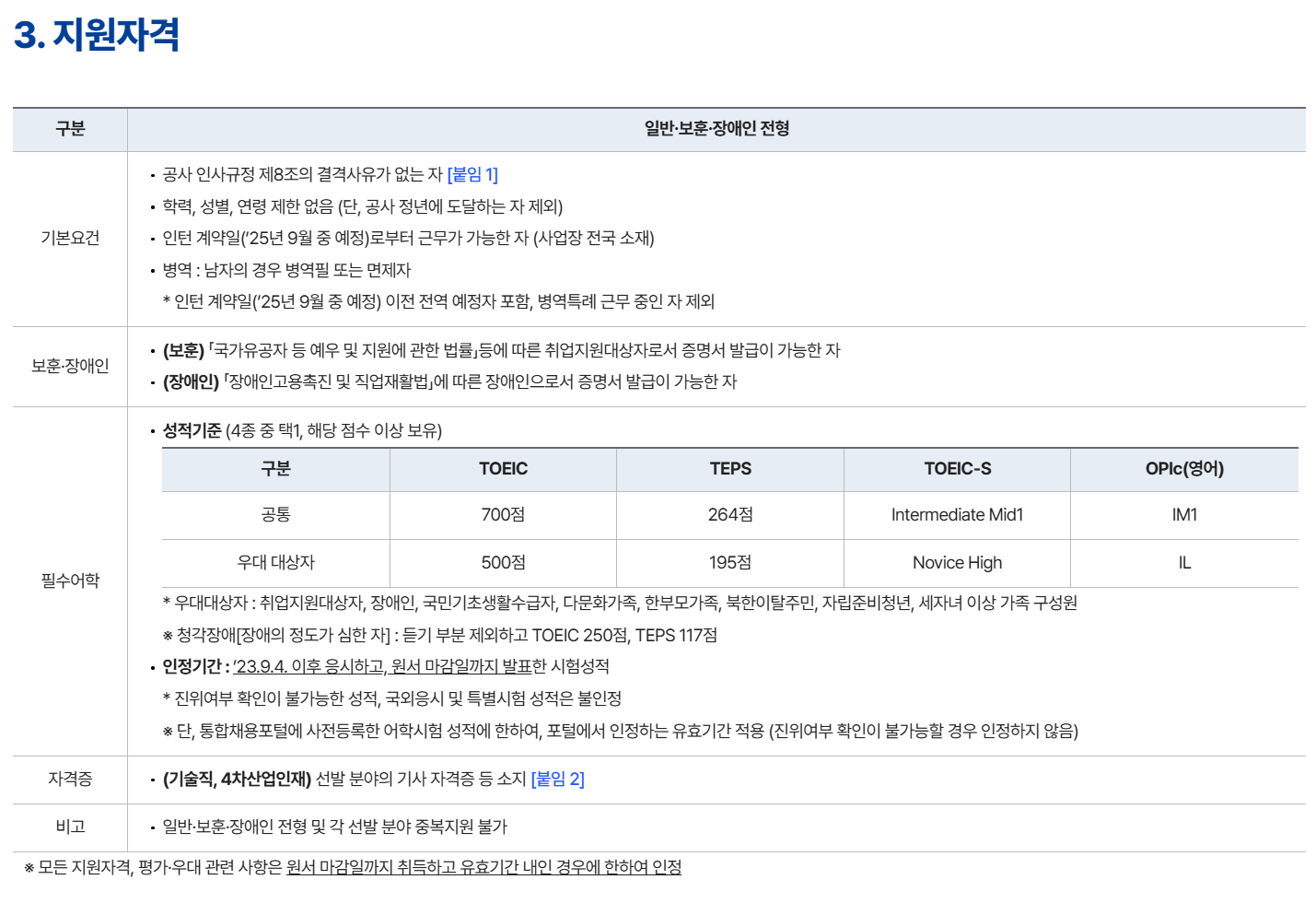
Task: Select the '병역 : 남자의 경우 병역필 또는 면제자' line
Action: pyautogui.click(x=286, y=270)
